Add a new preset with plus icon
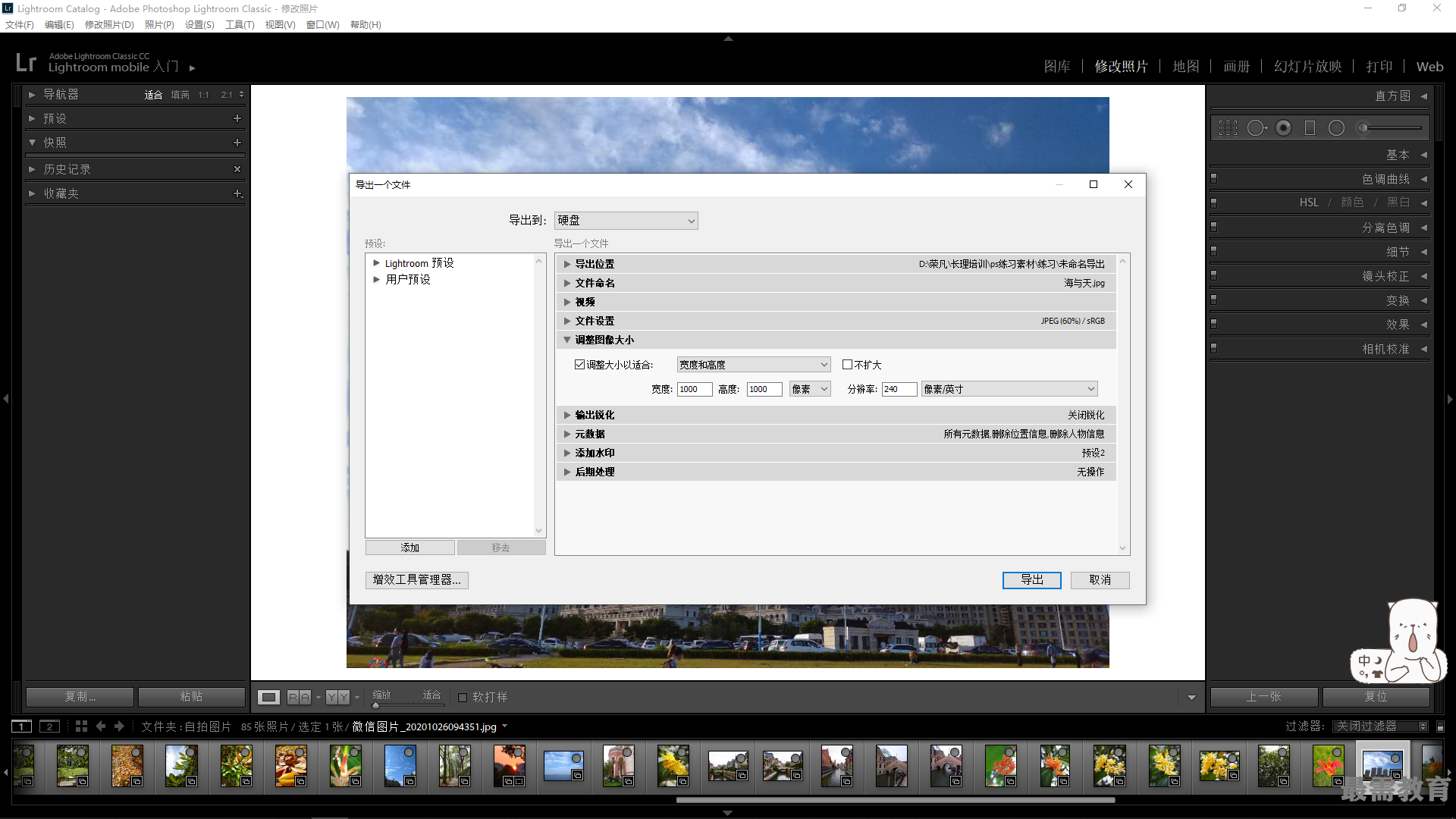 [237, 118]
